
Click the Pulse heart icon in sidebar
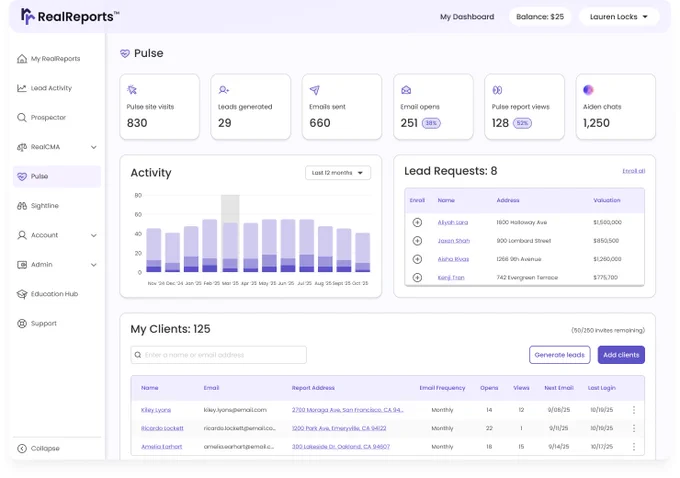click(x=22, y=177)
